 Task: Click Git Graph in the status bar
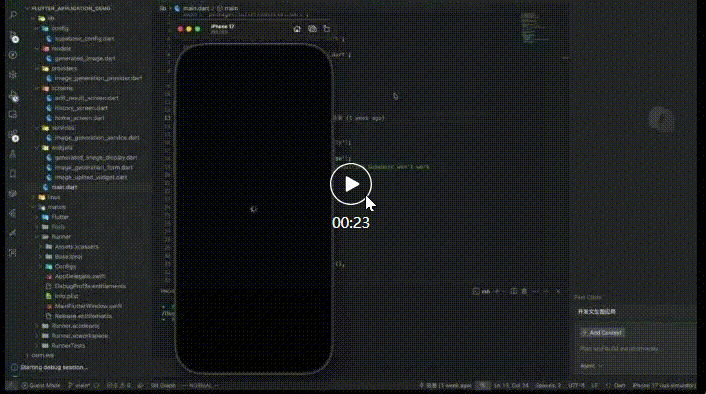click(163, 385)
